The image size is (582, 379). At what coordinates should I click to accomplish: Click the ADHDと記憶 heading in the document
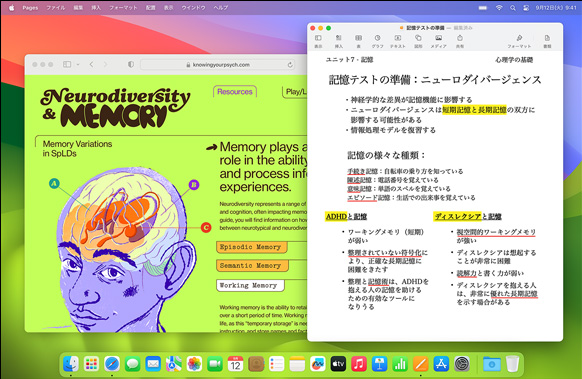346,216
